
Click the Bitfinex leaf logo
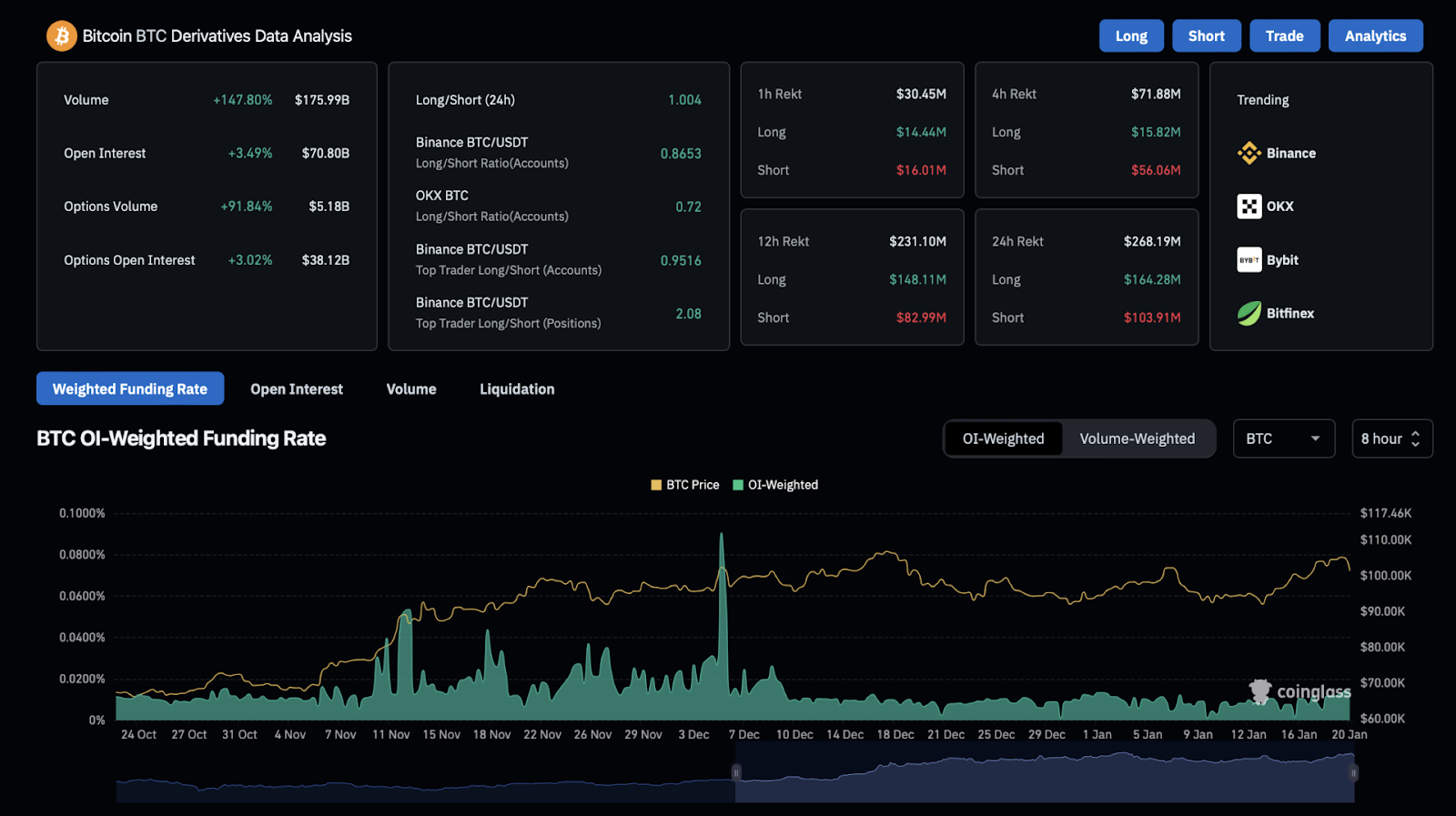coord(1249,313)
